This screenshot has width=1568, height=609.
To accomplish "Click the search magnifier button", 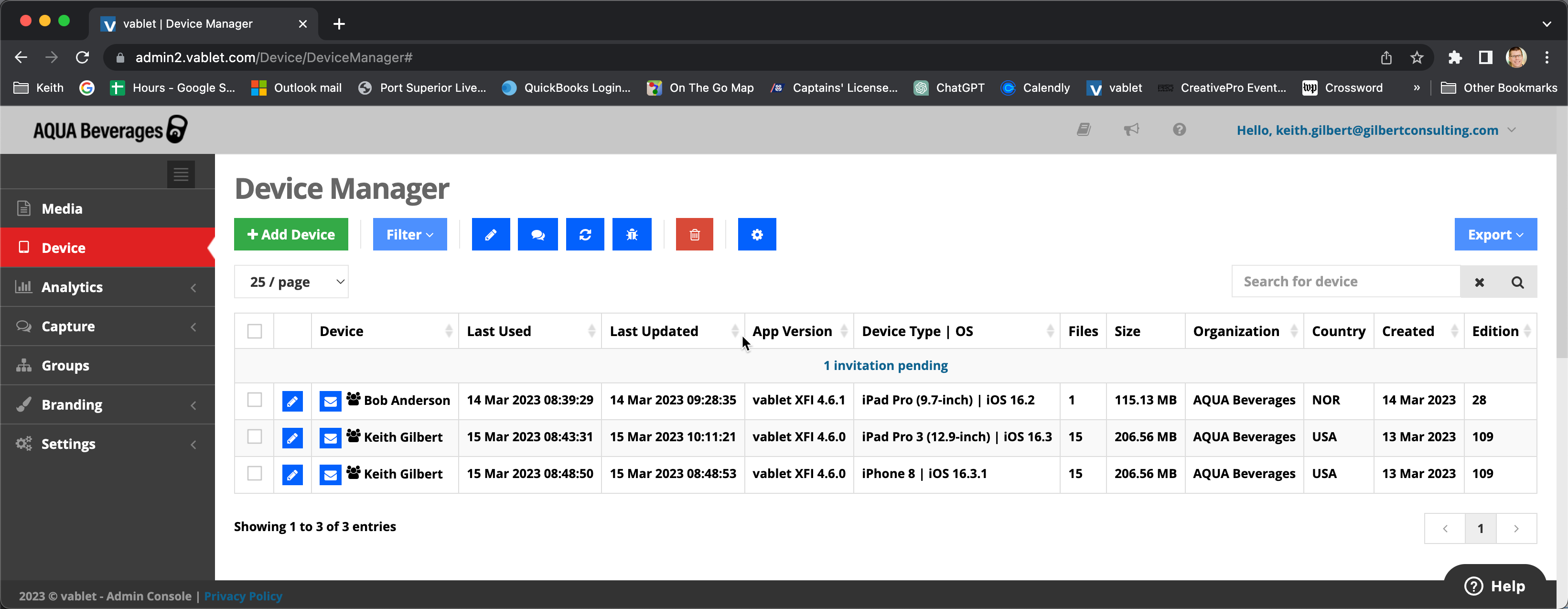I will point(1517,282).
